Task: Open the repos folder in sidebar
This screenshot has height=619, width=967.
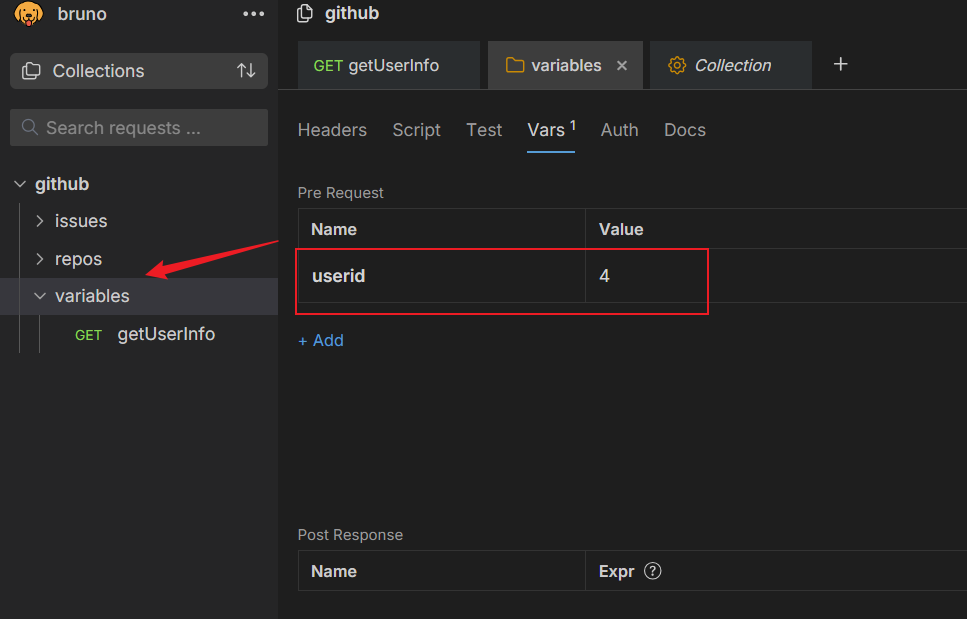Action: pyautogui.click(x=78, y=259)
